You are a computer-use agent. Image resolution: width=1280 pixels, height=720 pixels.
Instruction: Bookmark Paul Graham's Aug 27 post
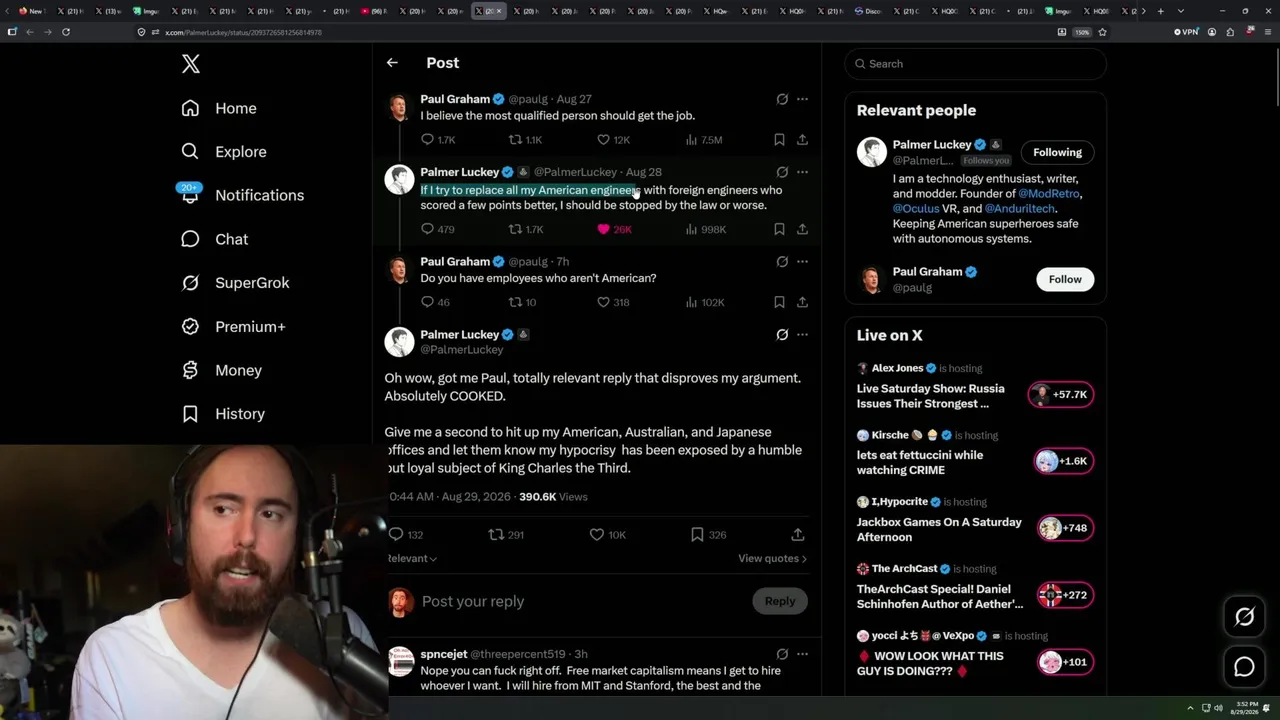779,140
